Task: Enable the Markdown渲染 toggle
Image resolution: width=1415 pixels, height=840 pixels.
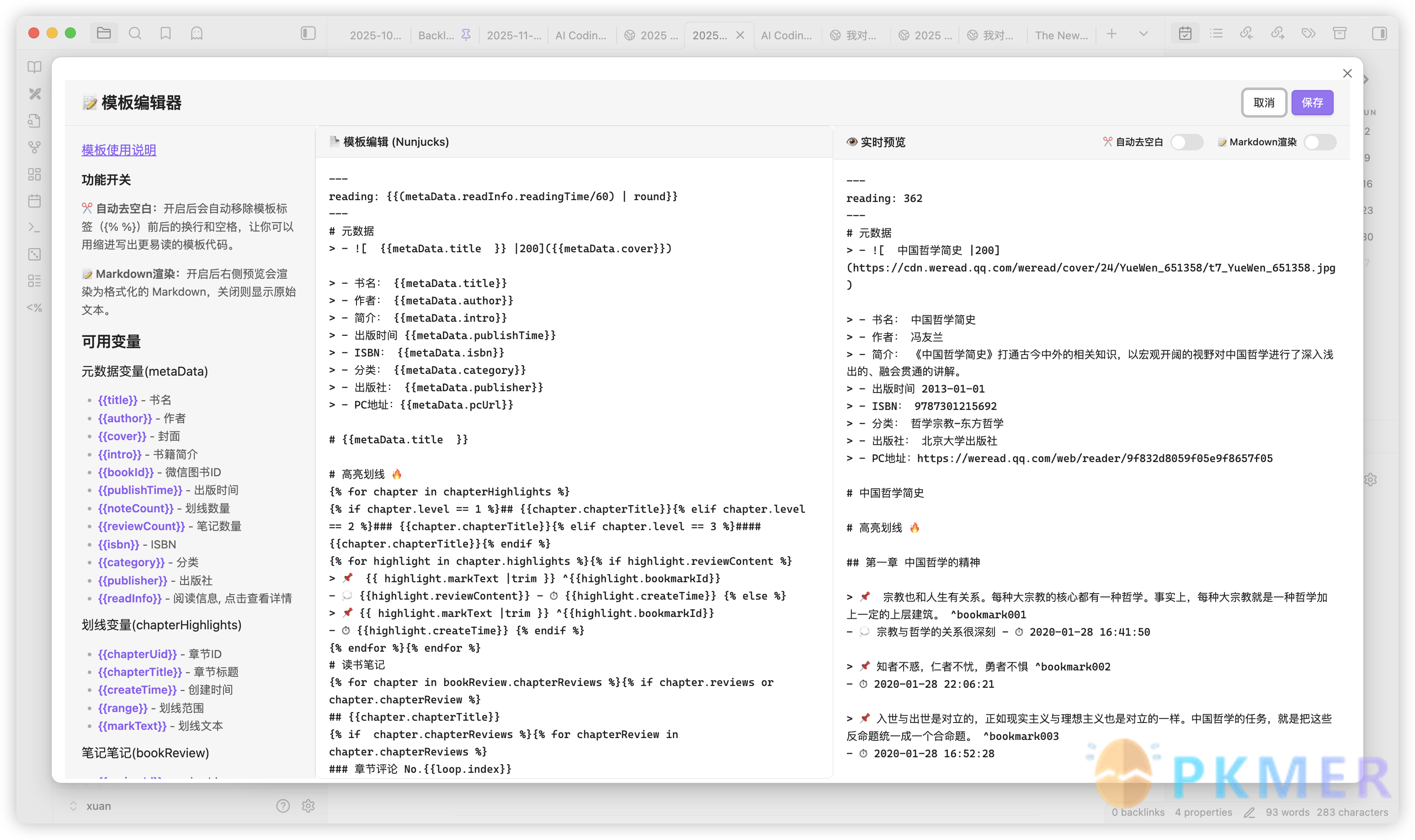Action: [x=1319, y=142]
